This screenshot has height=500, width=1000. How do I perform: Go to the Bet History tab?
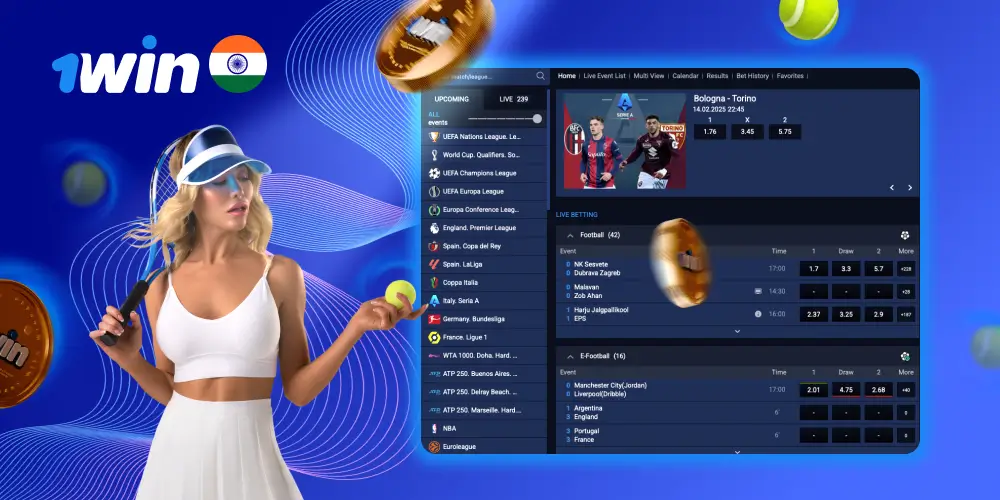pos(752,76)
